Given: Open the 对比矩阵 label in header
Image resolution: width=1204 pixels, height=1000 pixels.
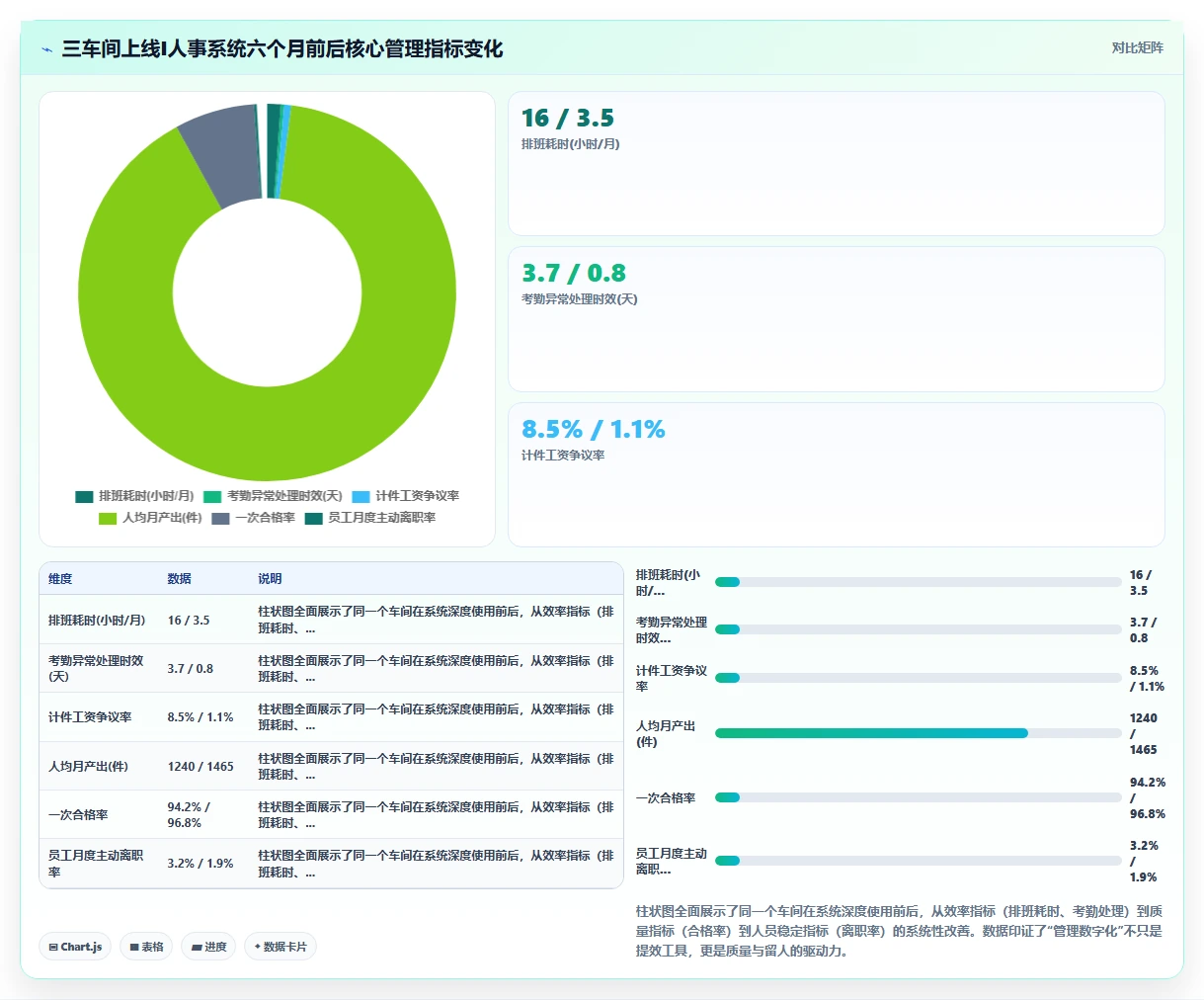Looking at the screenshot, I should (x=1138, y=48).
